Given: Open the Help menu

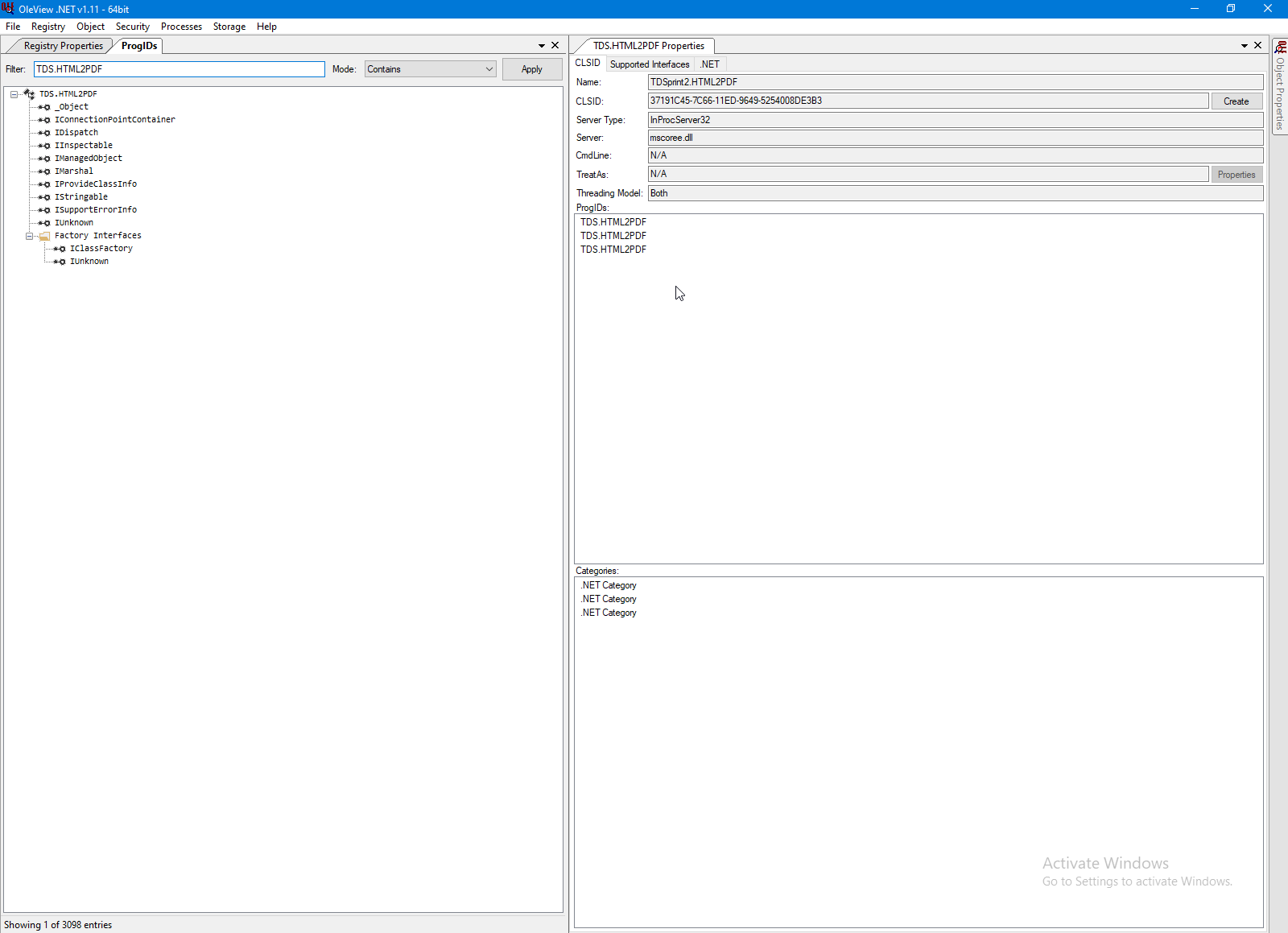Looking at the screenshot, I should 266,27.
